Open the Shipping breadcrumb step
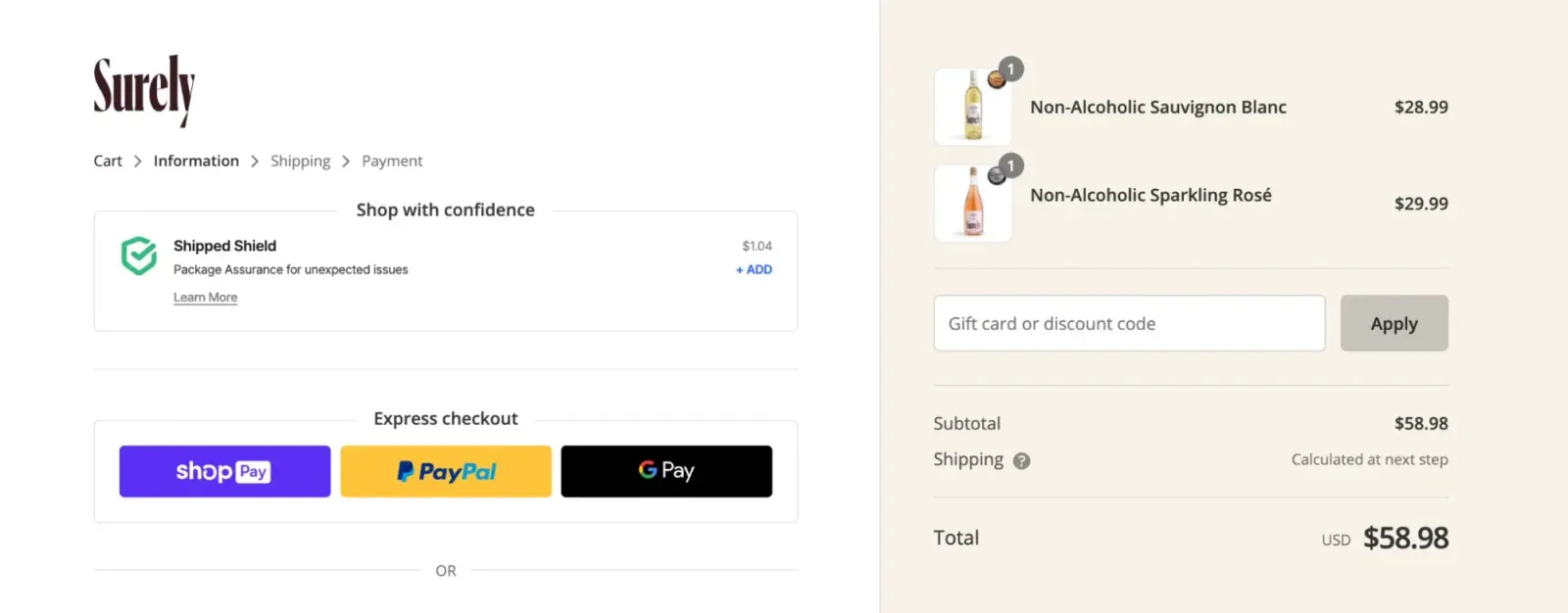 tap(300, 162)
